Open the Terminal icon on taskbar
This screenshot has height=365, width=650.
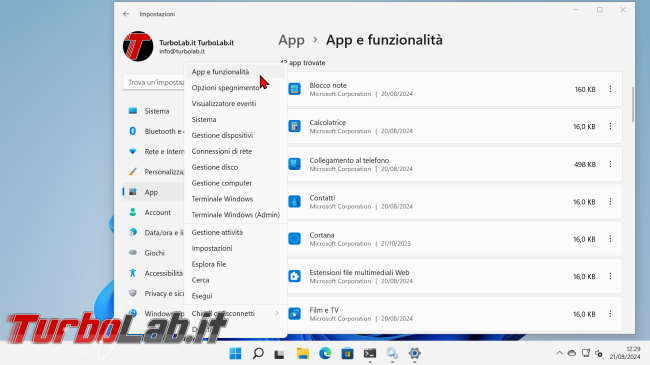tap(370, 353)
